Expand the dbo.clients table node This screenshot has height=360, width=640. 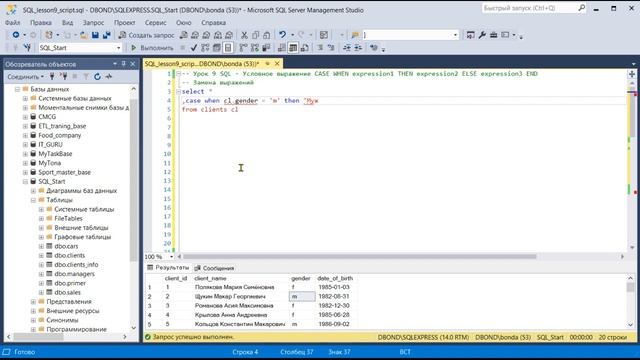click(x=41, y=256)
